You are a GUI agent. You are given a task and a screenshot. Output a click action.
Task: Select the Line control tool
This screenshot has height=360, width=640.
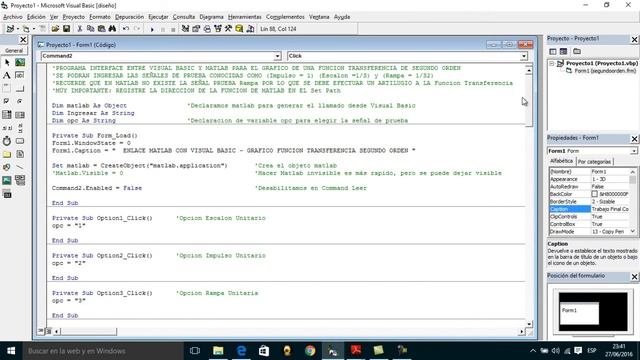tap(20, 167)
